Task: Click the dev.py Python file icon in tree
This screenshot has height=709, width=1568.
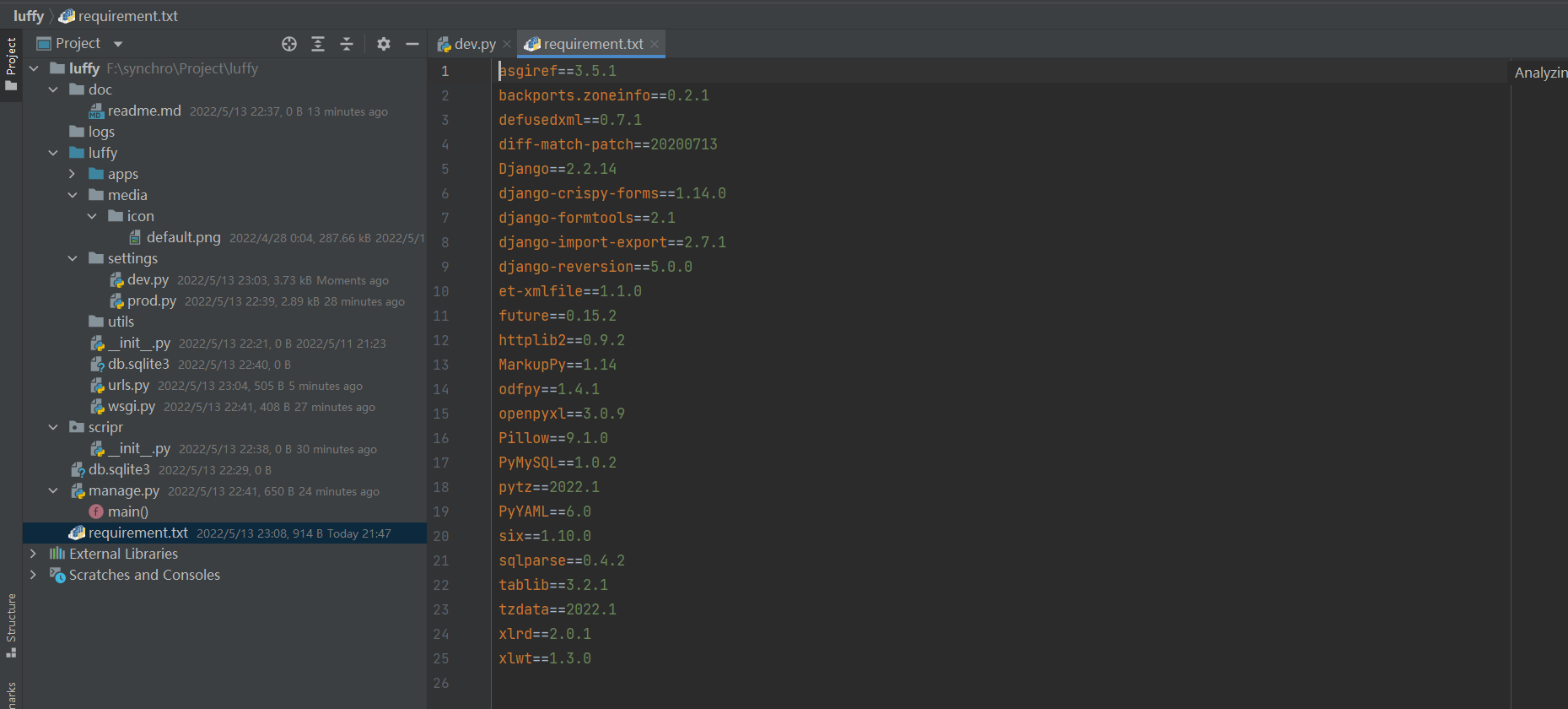Action: (116, 279)
